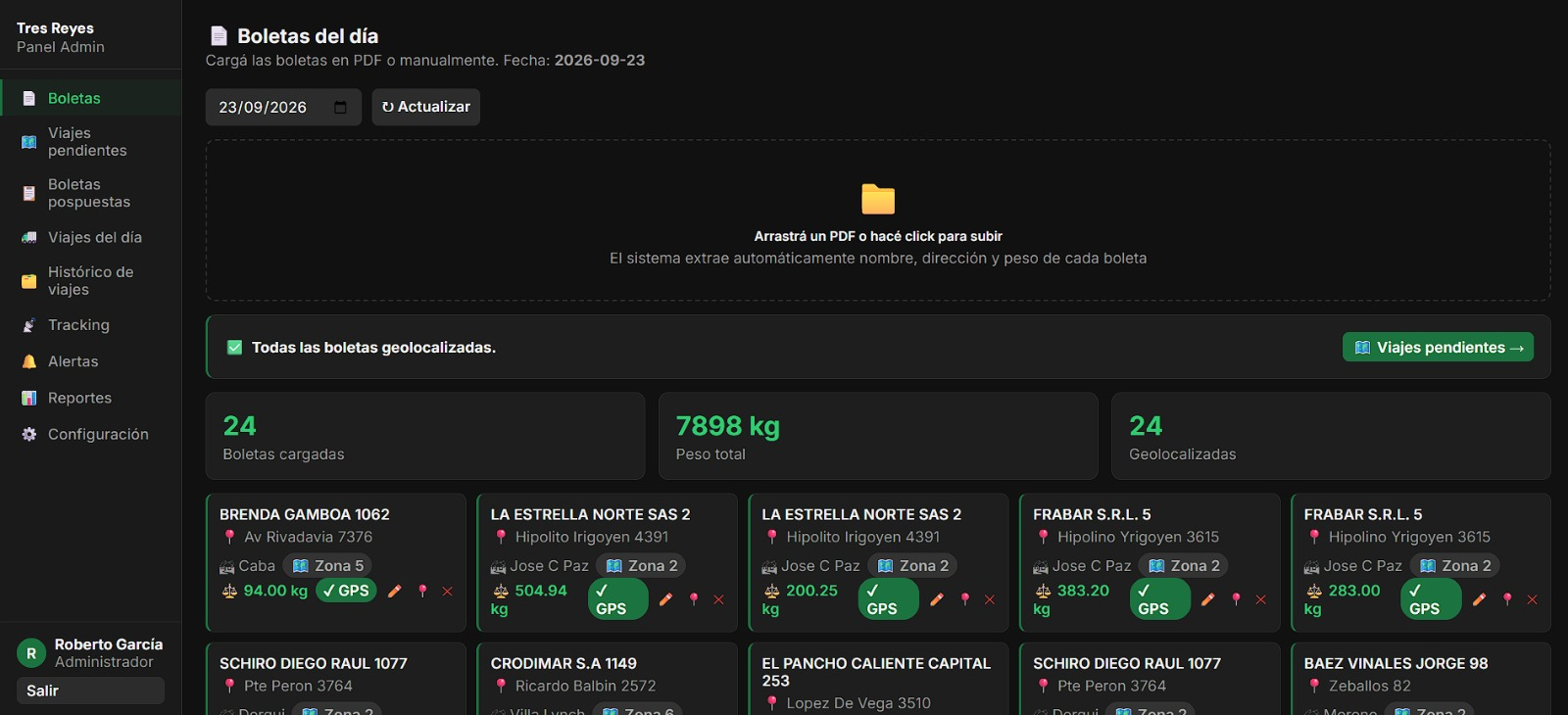The height and width of the screenshot is (715, 1568).
Task: Open Boletas in the sidebar
Action: point(91,98)
